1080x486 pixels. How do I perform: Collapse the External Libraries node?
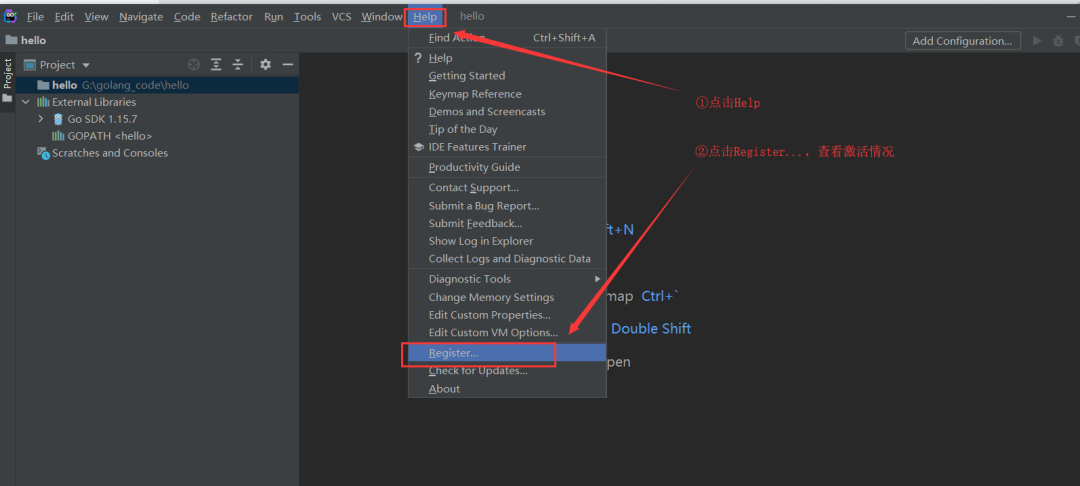26,102
